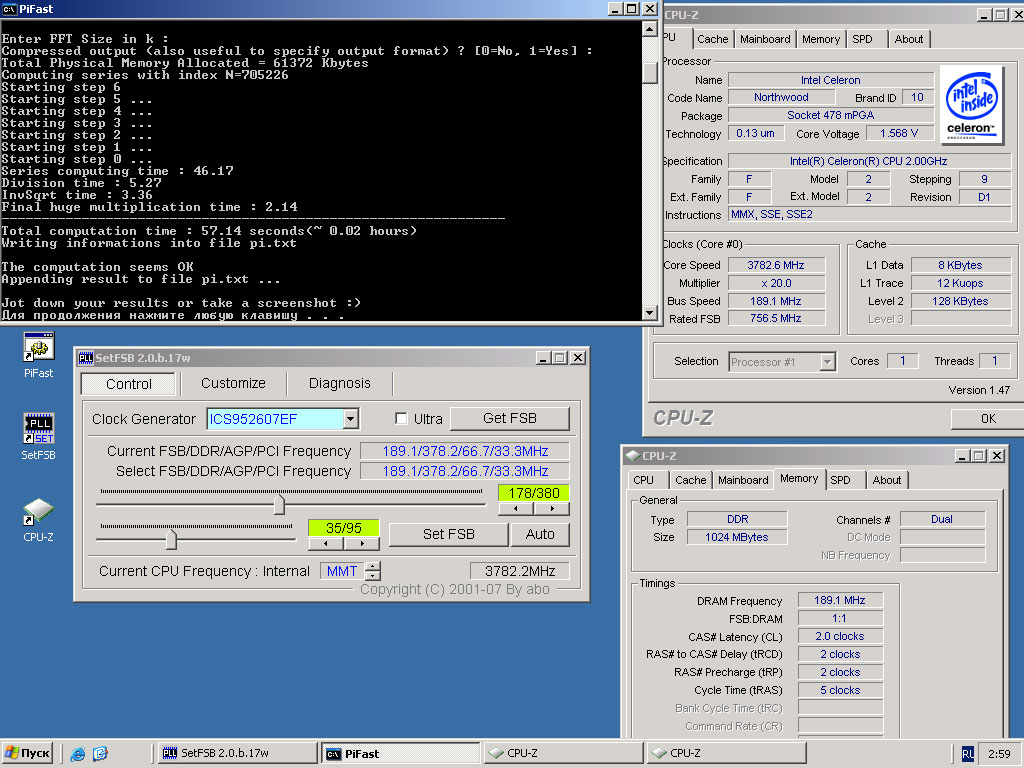Open the CPU-Z desktop shortcut icon
1024x768 pixels.
pos(39,511)
